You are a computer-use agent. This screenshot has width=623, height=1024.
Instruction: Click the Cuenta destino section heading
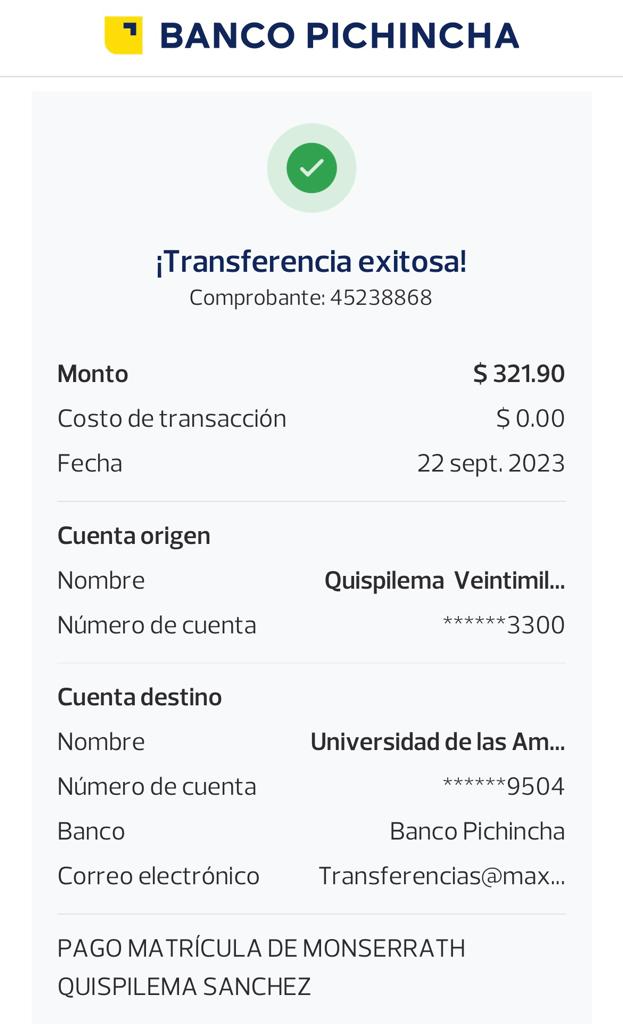point(139,697)
